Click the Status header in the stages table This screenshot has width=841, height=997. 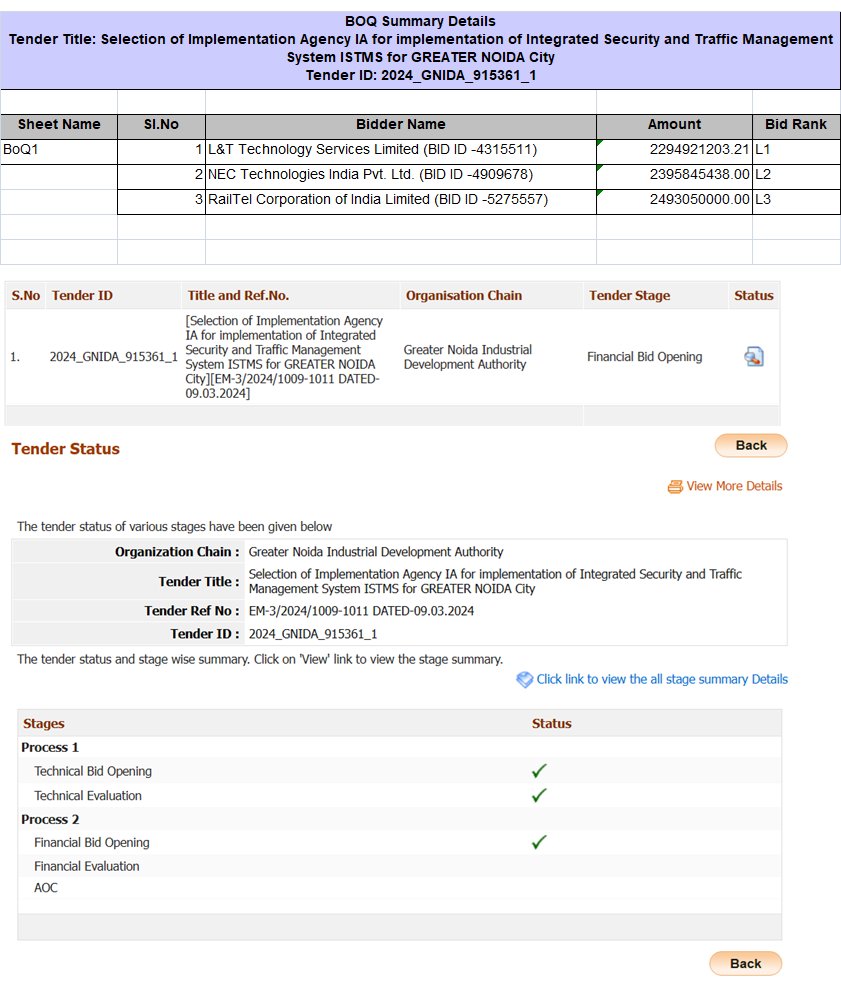click(x=552, y=724)
